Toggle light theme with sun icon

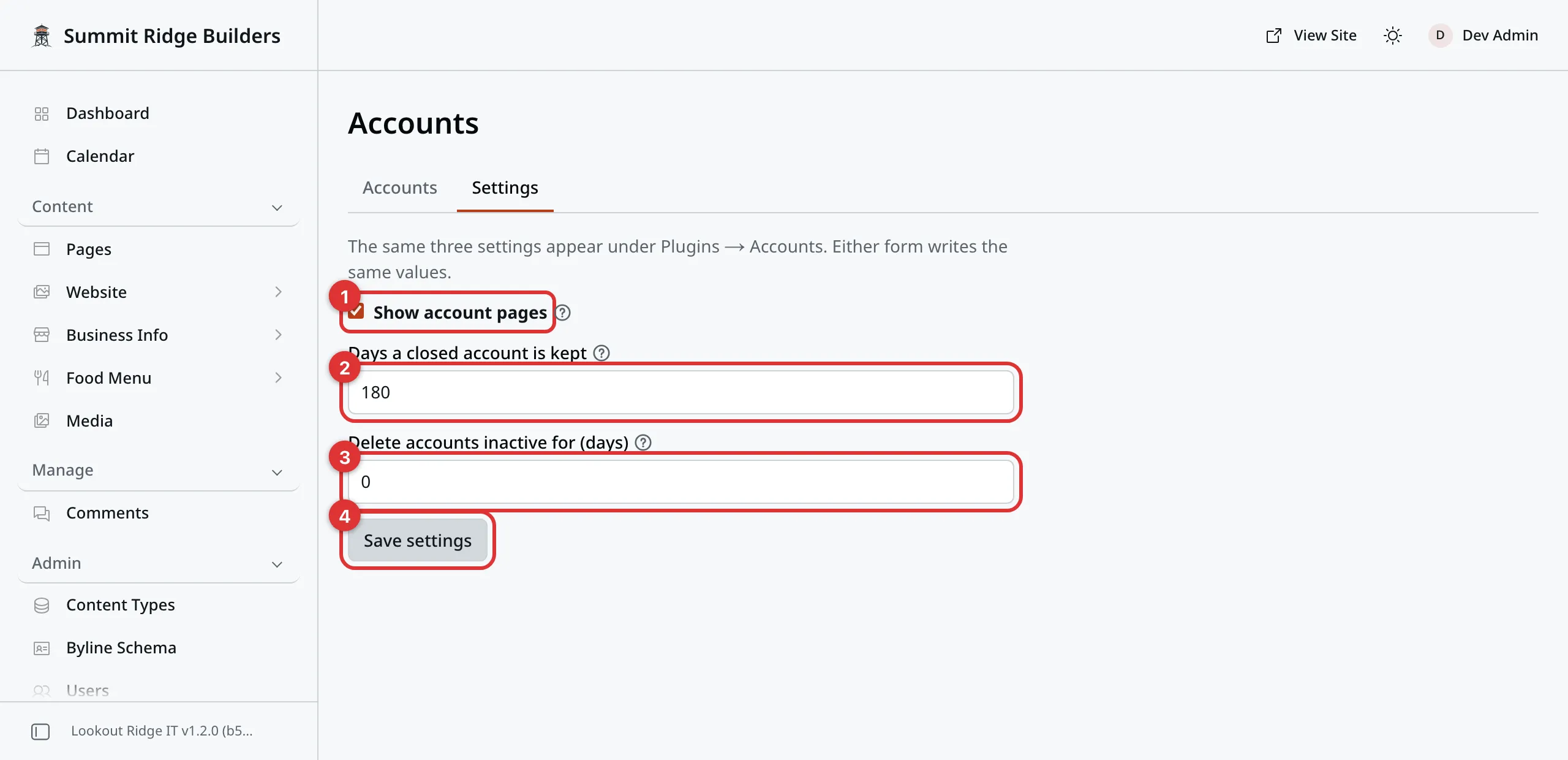pos(1393,36)
